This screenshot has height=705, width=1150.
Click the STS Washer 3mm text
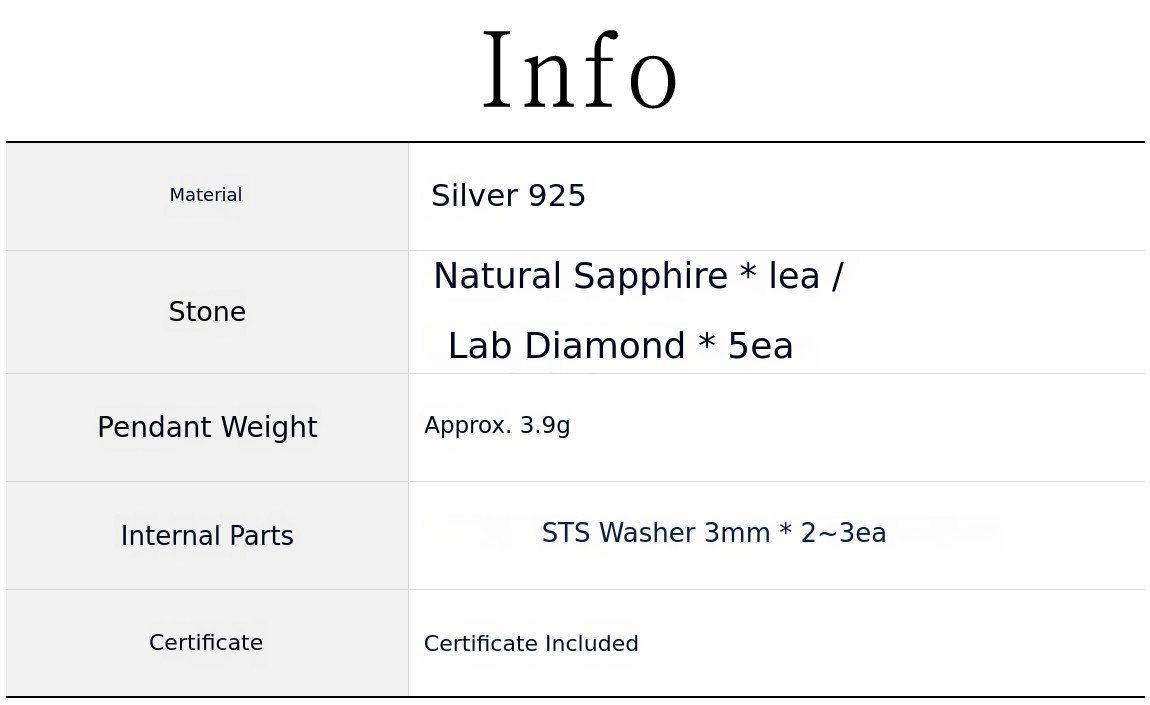713,534
